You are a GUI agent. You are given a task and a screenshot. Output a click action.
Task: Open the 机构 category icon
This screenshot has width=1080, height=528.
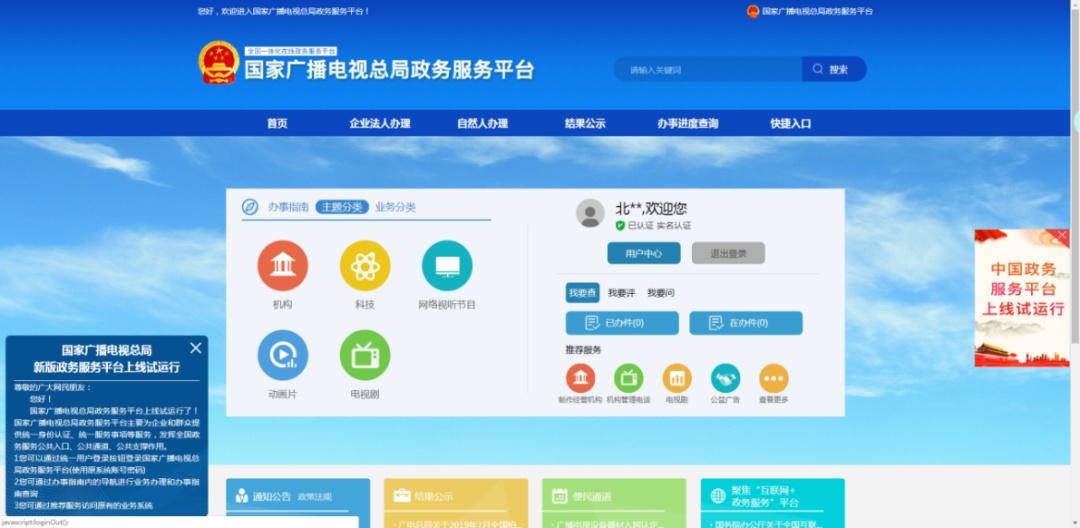(282, 266)
